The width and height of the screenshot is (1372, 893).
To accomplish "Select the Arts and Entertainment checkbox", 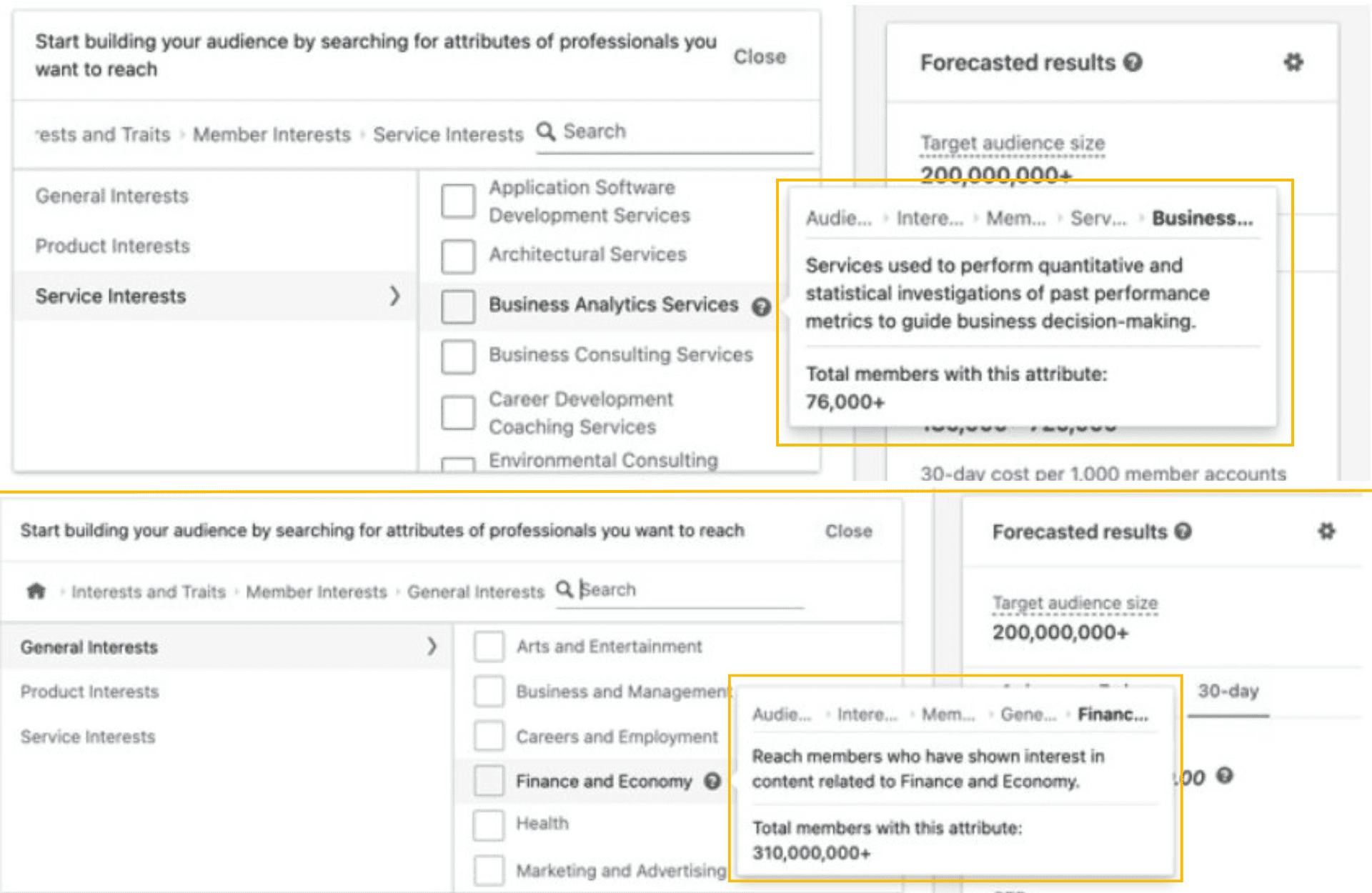I will point(489,647).
